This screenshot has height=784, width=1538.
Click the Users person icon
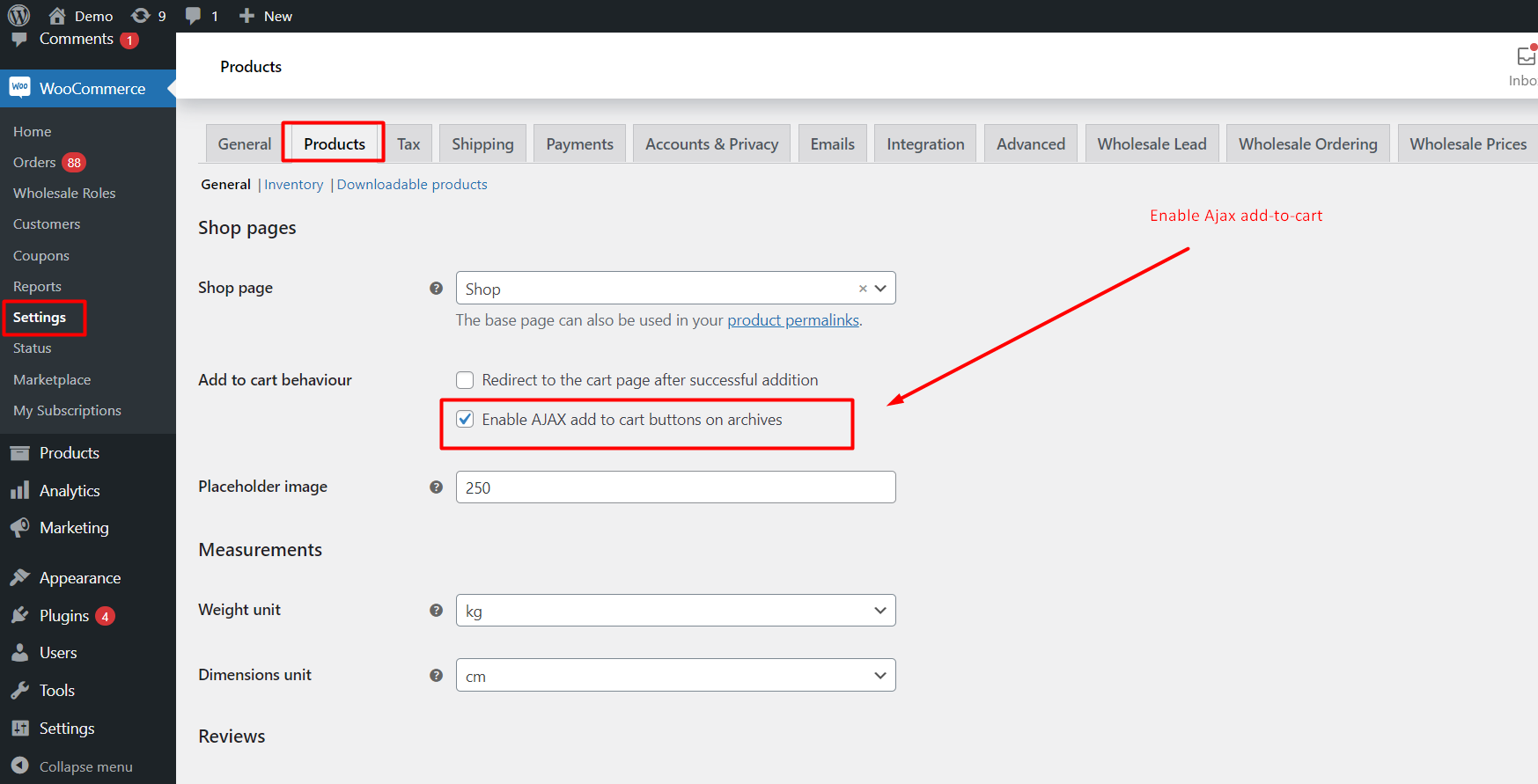pyautogui.click(x=19, y=652)
